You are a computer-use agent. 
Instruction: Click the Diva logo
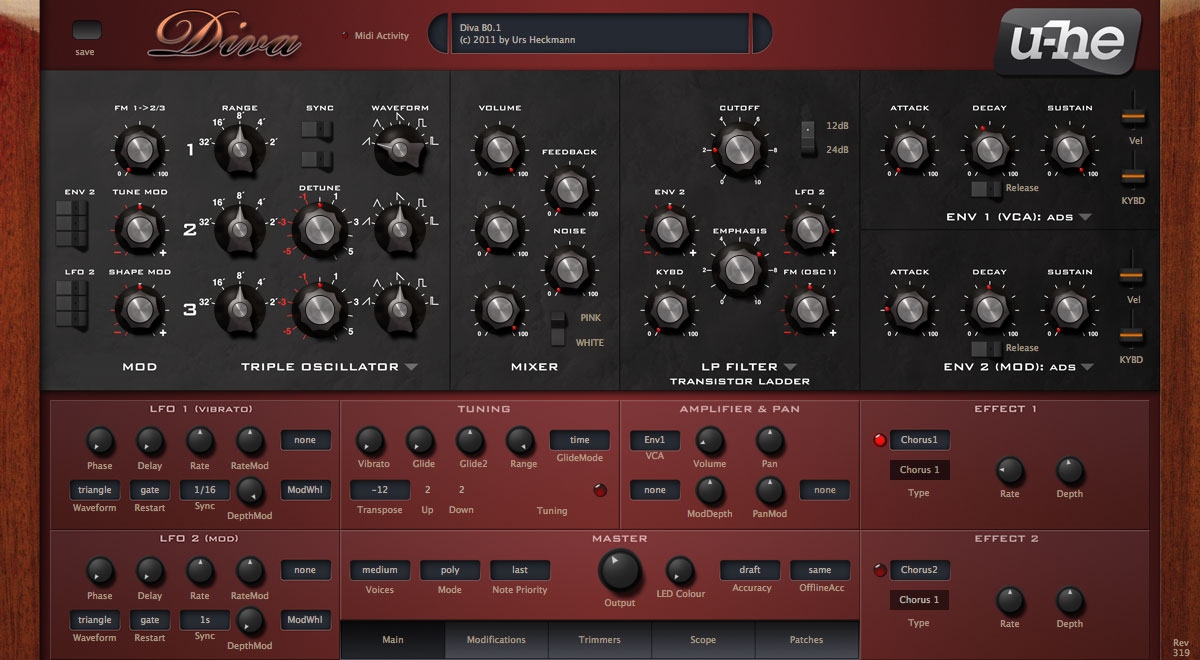click(225, 36)
